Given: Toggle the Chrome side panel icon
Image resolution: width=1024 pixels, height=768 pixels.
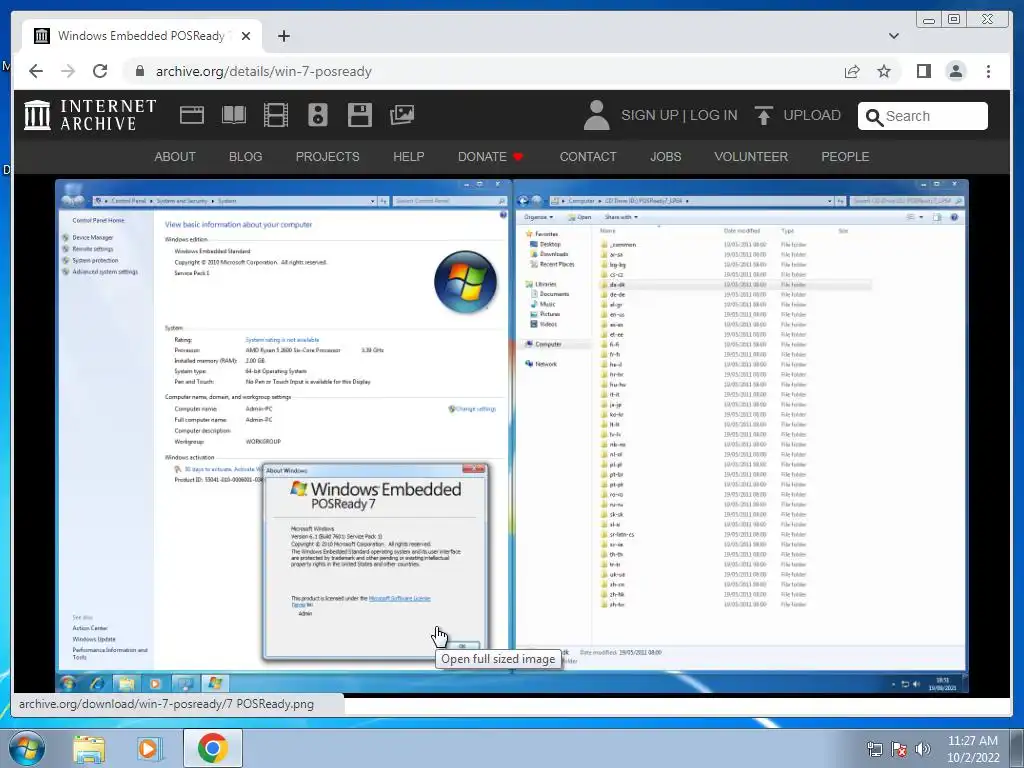Looking at the screenshot, I should coord(923,71).
